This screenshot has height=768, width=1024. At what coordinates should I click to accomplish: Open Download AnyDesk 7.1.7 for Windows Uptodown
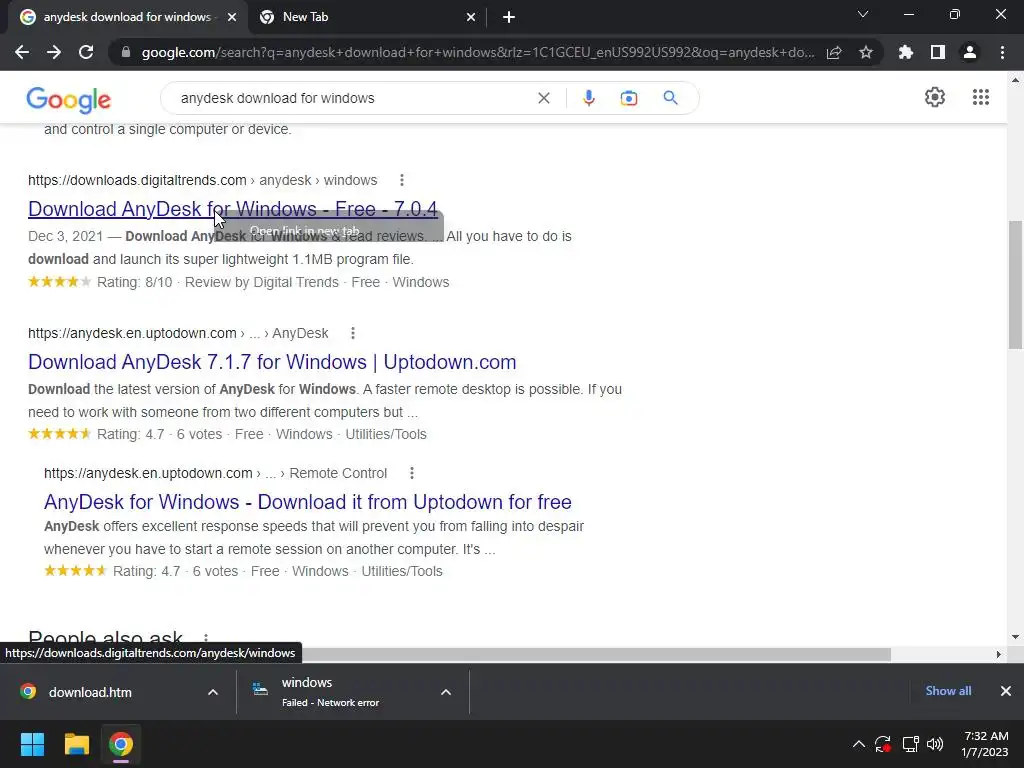click(272, 362)
